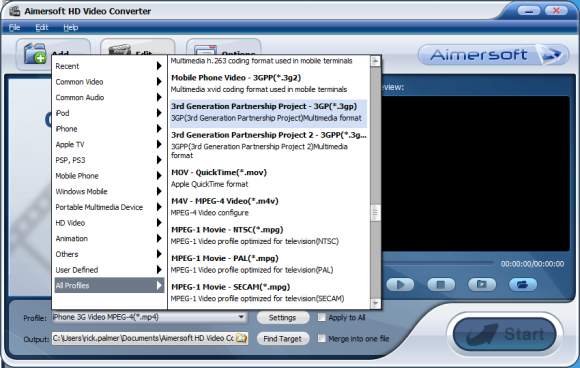Expand the iPod profile category
Viewport: 580px width, 368px height.
pyautogui.click(x=109, y=113)
